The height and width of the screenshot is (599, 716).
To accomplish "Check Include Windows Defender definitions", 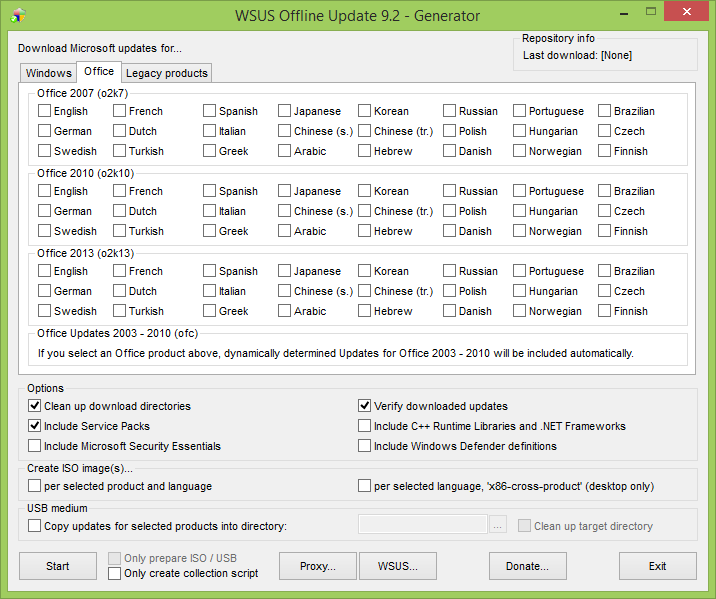I will (365, 446).
